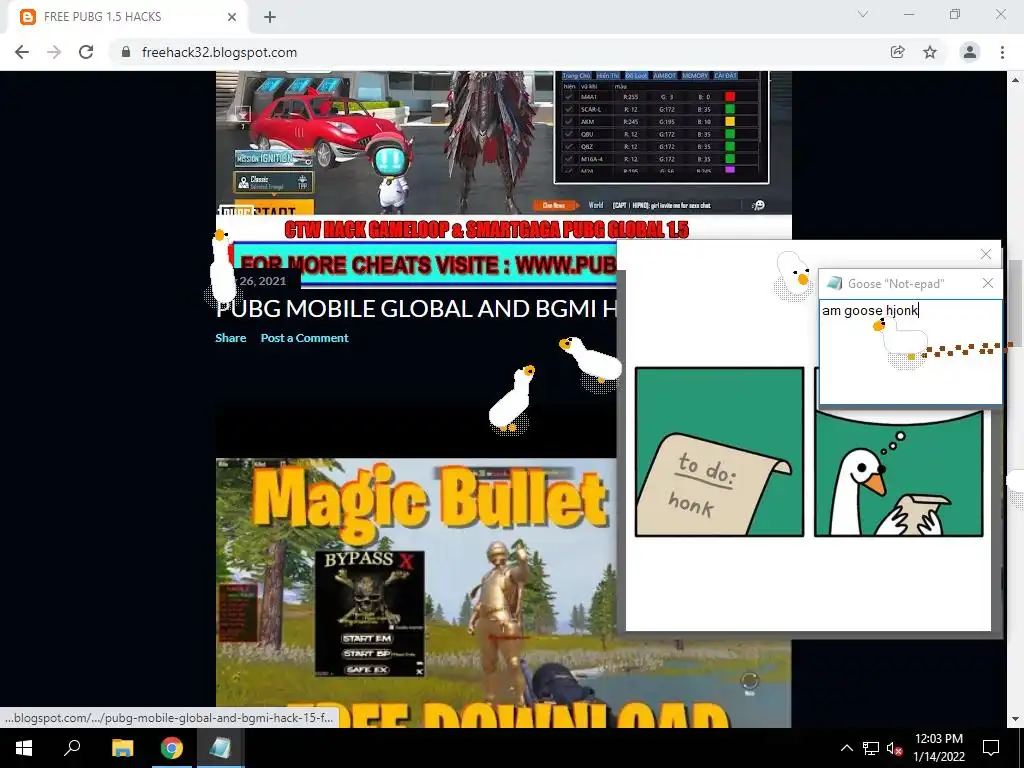Click the taskbar search magnifier icon

72,748
